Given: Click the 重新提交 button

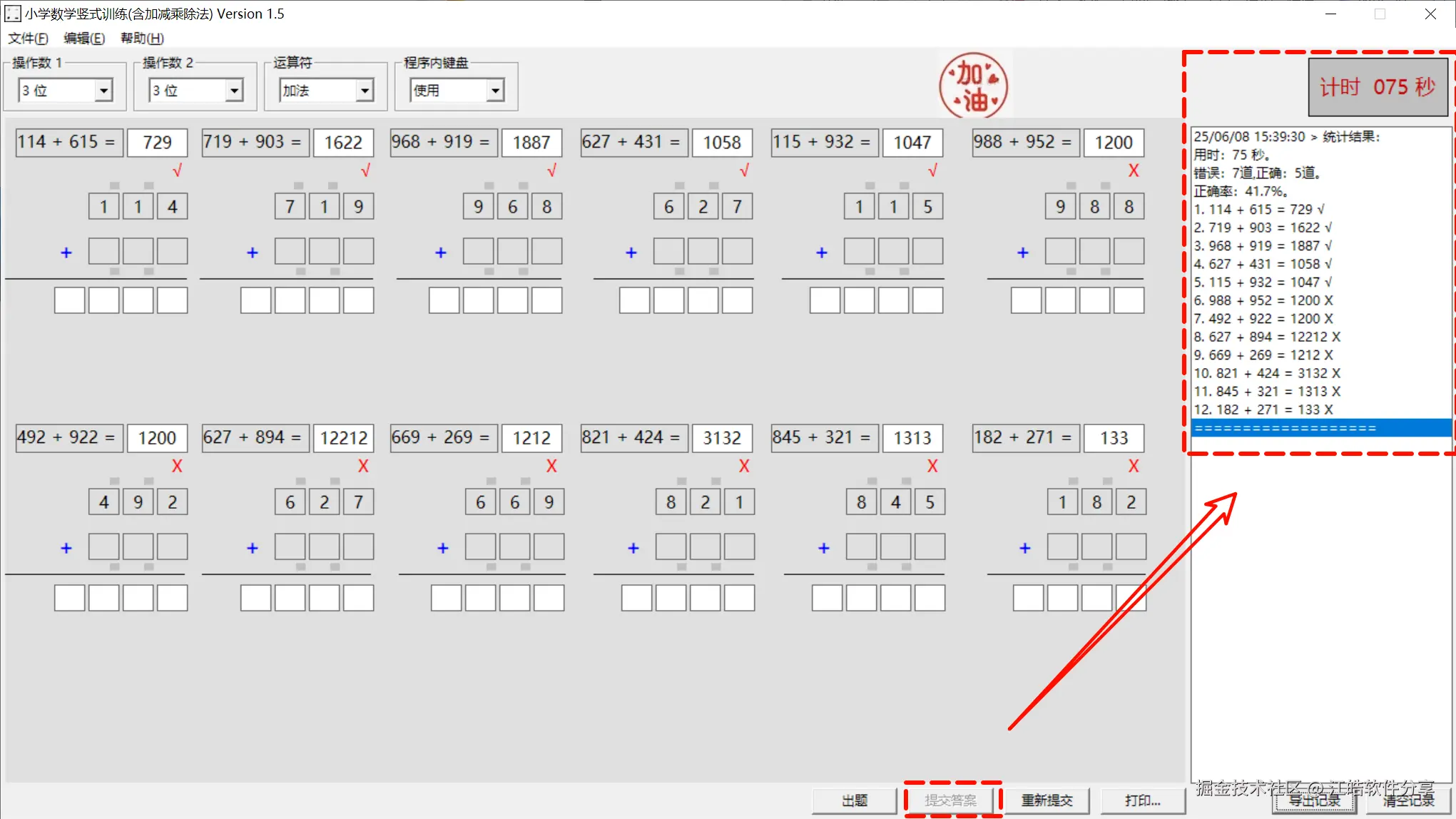Looking at the screenshot, I should tap(1047, 800).
